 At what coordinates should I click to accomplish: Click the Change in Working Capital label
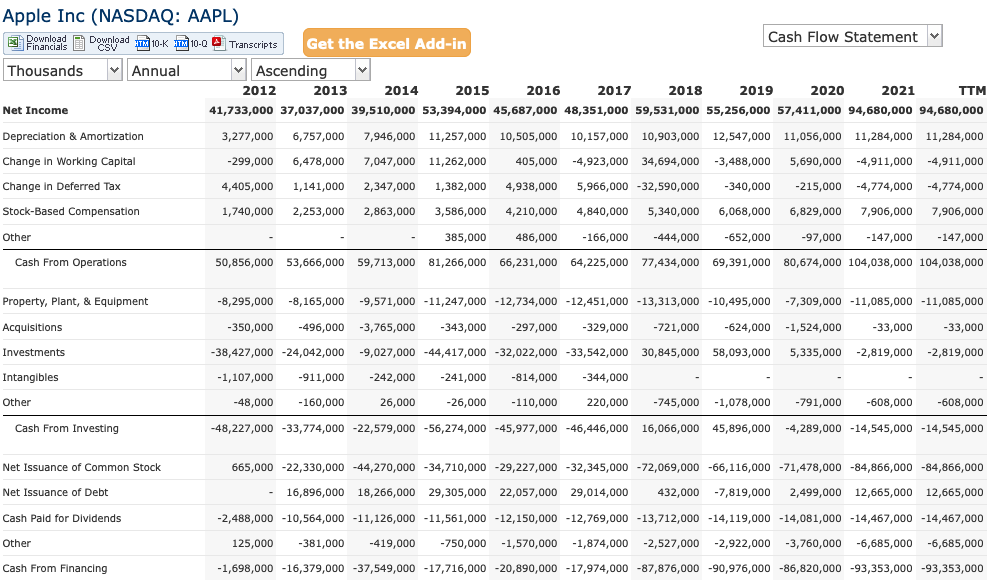[69, 161]
